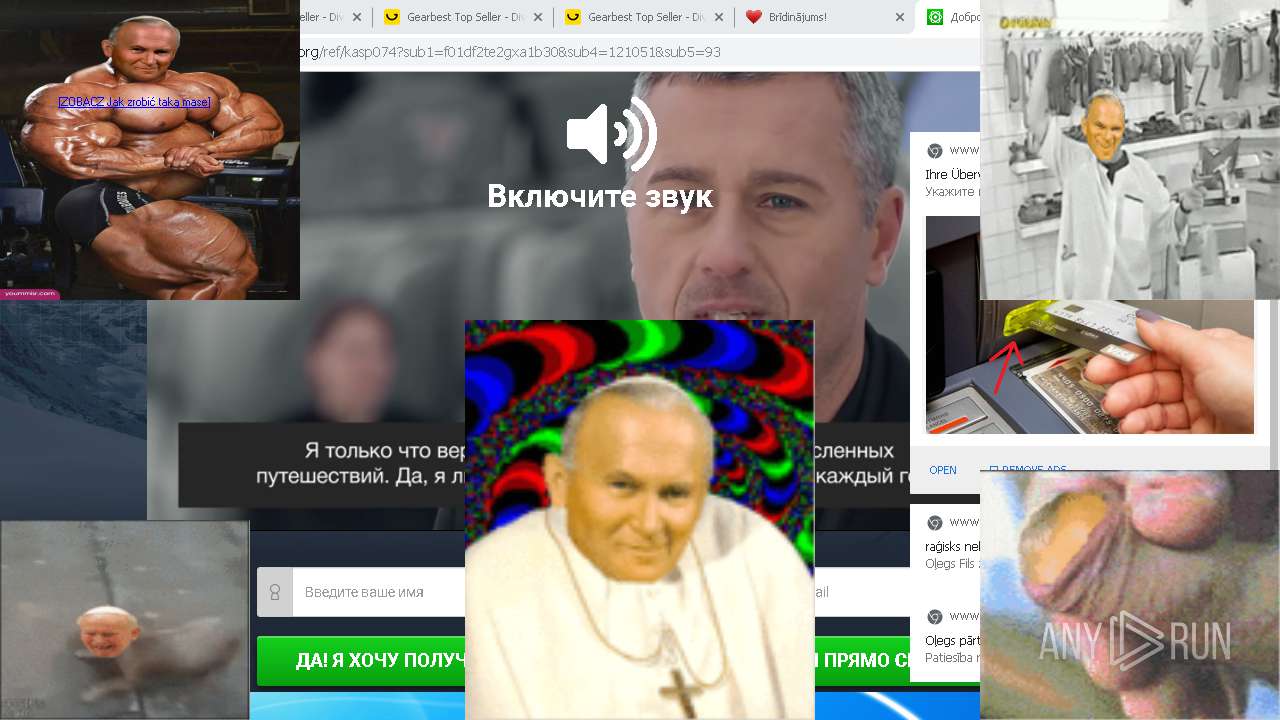Screen dimensions: 1280x720
Task: Click the butcher shop popup image
Action: pyautogui.click(x=1130, y=150)
